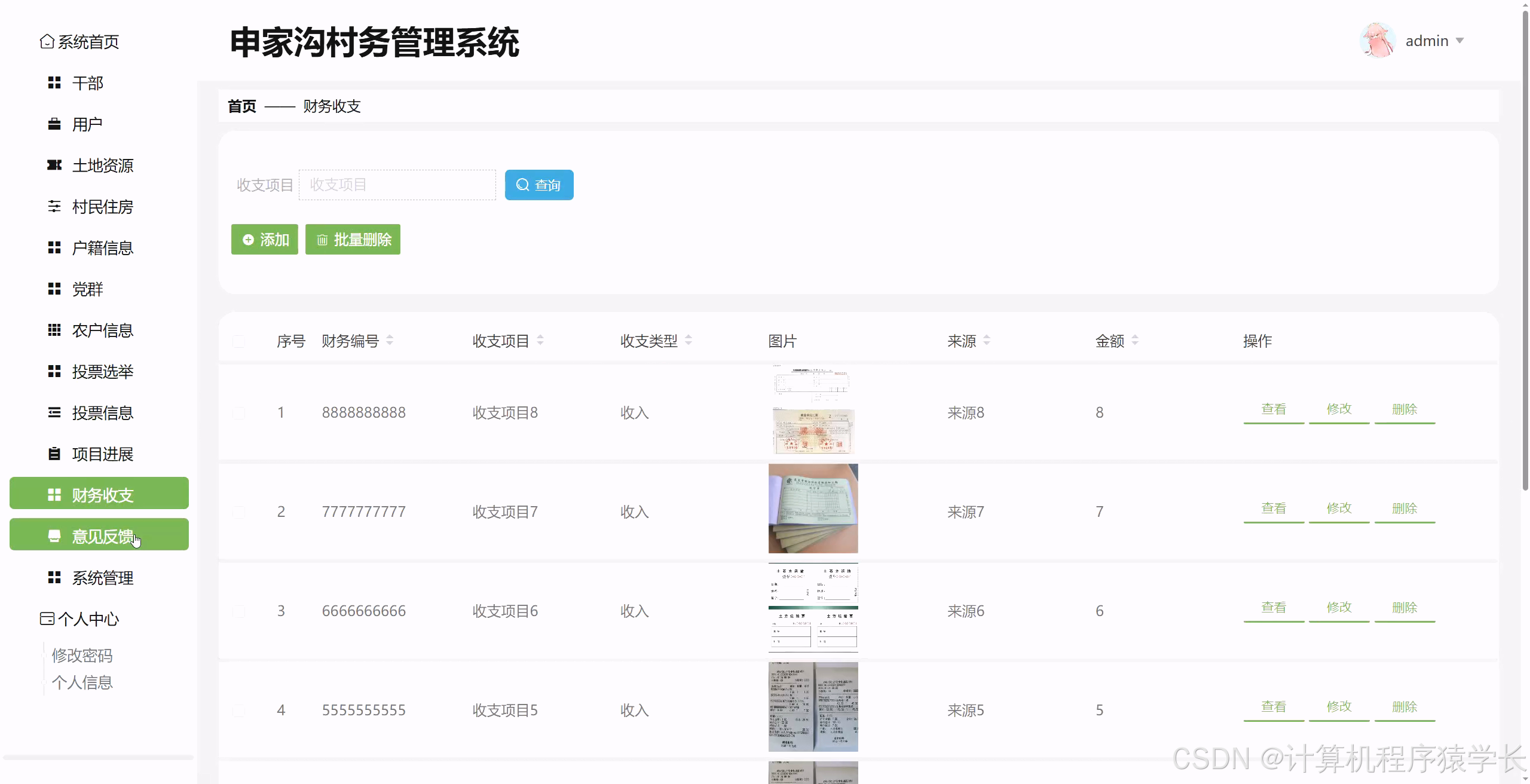
Task: Open the admin account dropdown
Action: coord(1433,41)
